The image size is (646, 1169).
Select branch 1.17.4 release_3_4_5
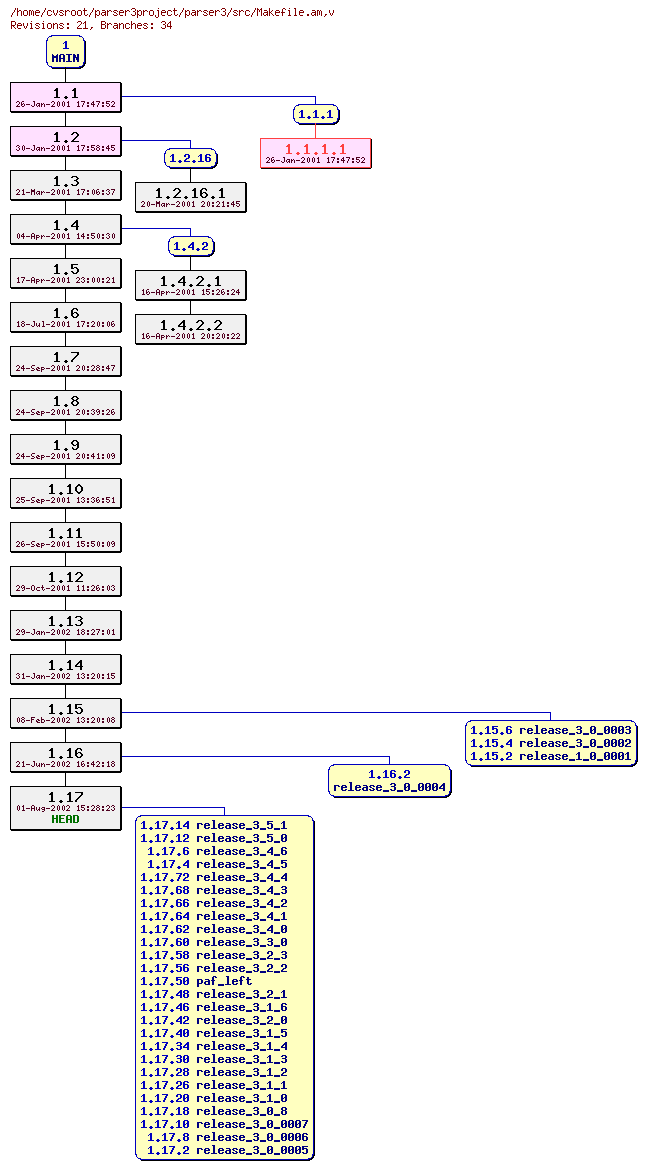[x=217, y=864]
